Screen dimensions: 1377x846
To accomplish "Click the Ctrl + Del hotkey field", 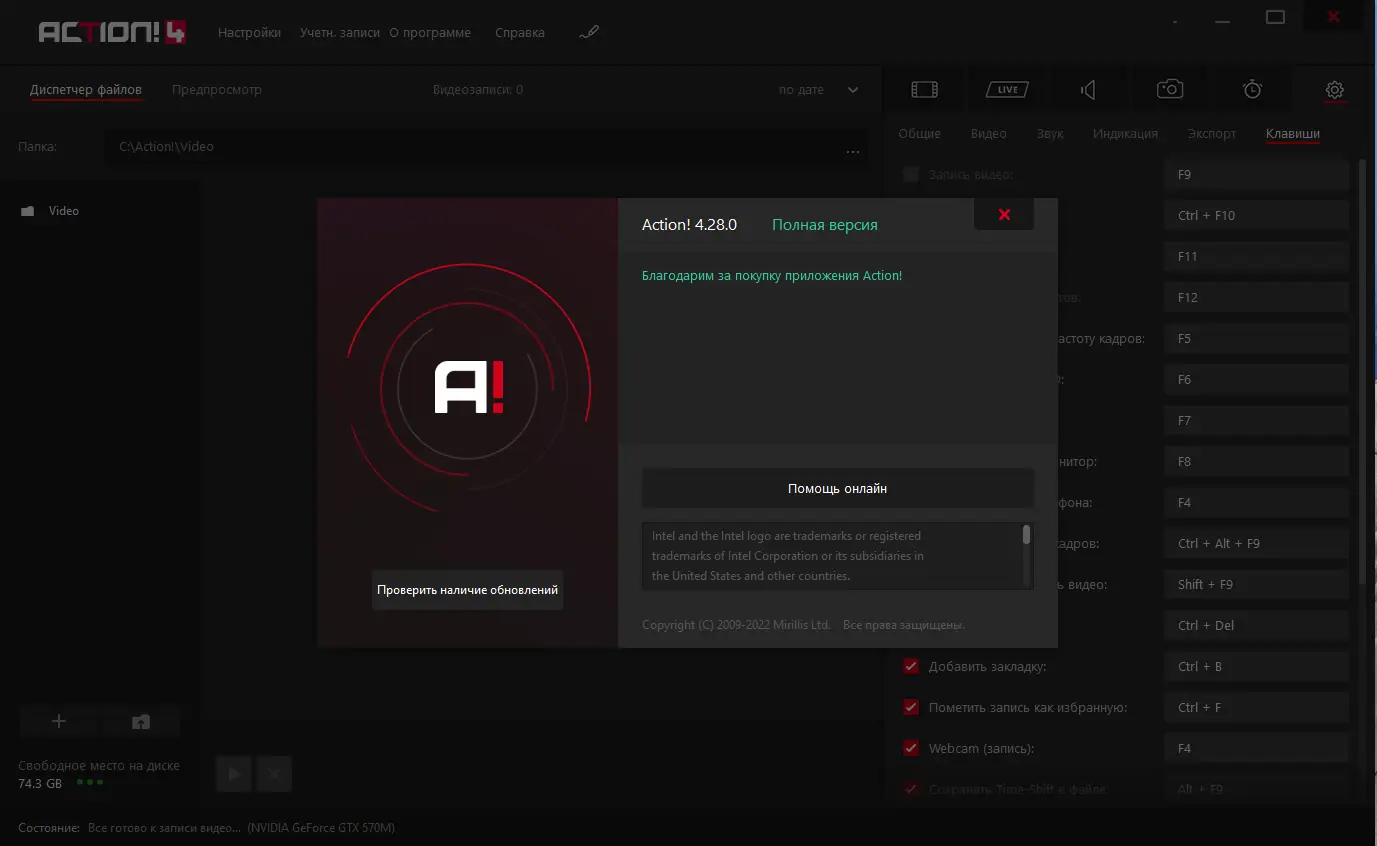I will point(1257,626).
